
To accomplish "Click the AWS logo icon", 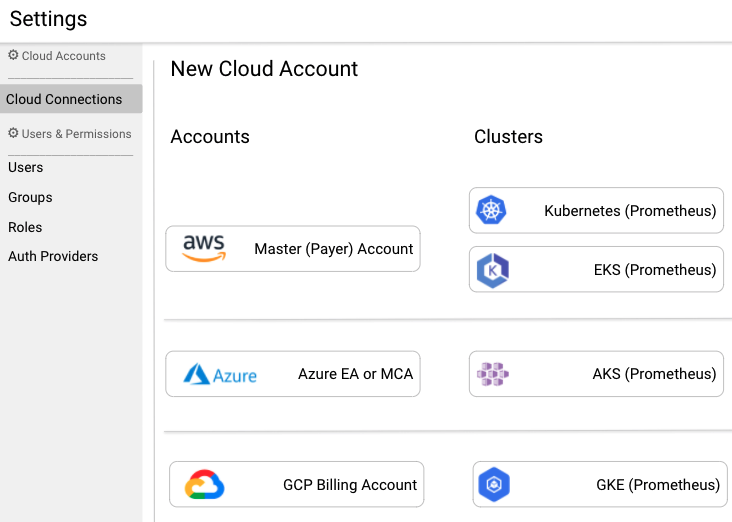I will [x=204, y=248].
